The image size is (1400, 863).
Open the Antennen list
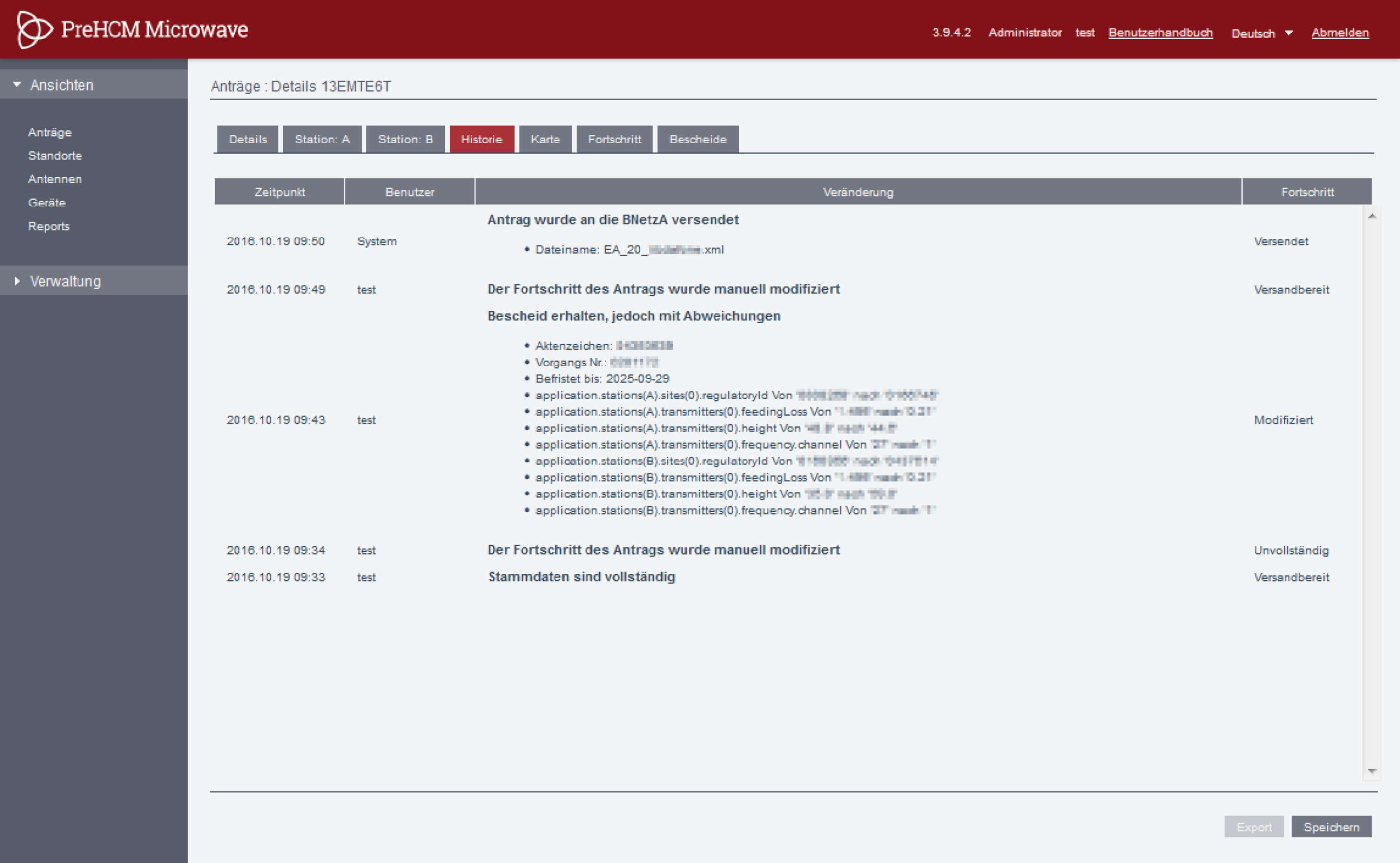pos(55,179)
